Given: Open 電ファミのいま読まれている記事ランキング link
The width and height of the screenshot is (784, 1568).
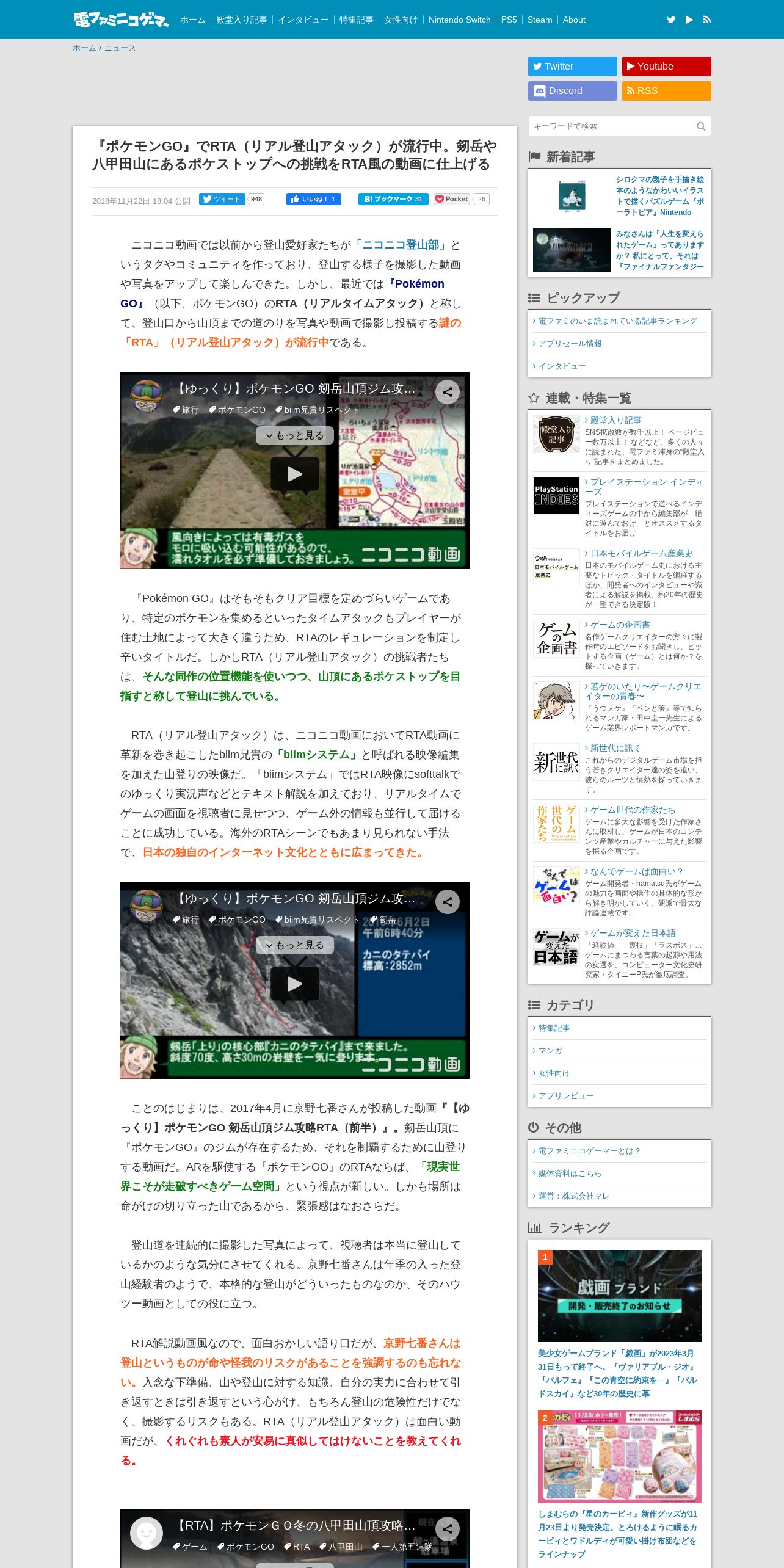Looking at the screenshot, I should point(617,321).
